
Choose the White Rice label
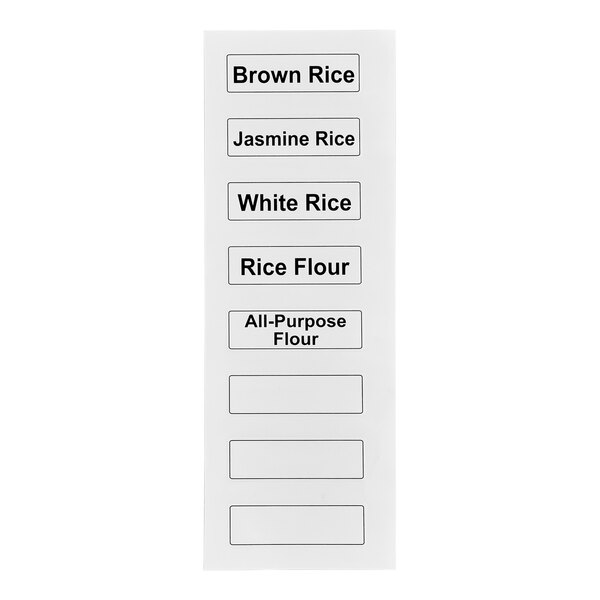click(294, 203)
